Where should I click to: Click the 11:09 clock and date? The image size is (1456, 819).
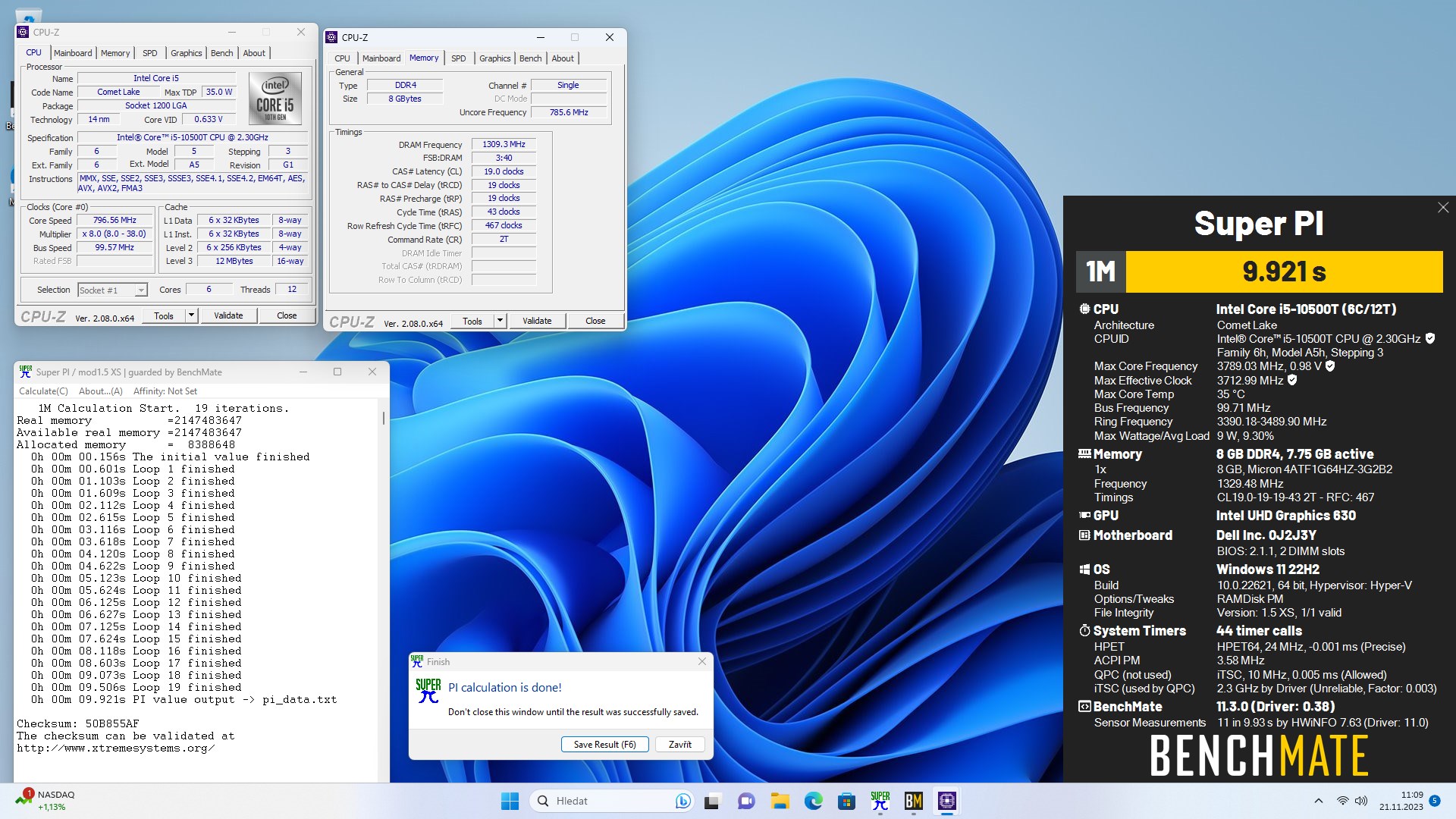click(1401, 801)
